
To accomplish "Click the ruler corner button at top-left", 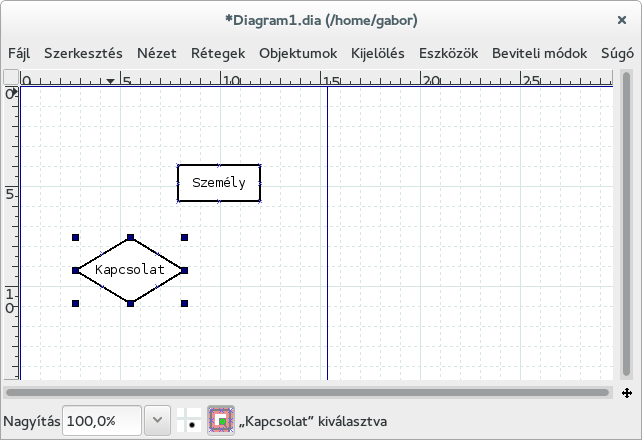I will pyautogui.click(x=10, y=79).
